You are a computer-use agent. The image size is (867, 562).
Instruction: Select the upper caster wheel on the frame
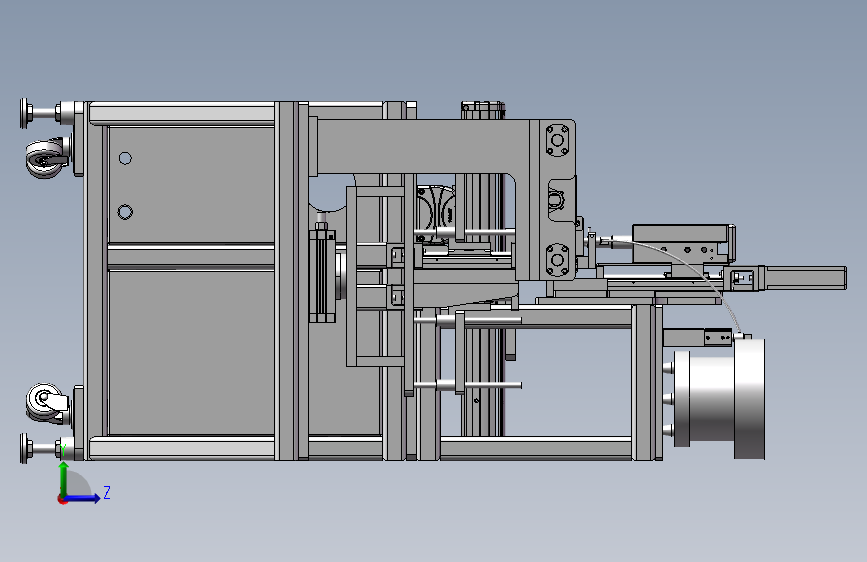(46, 159)
